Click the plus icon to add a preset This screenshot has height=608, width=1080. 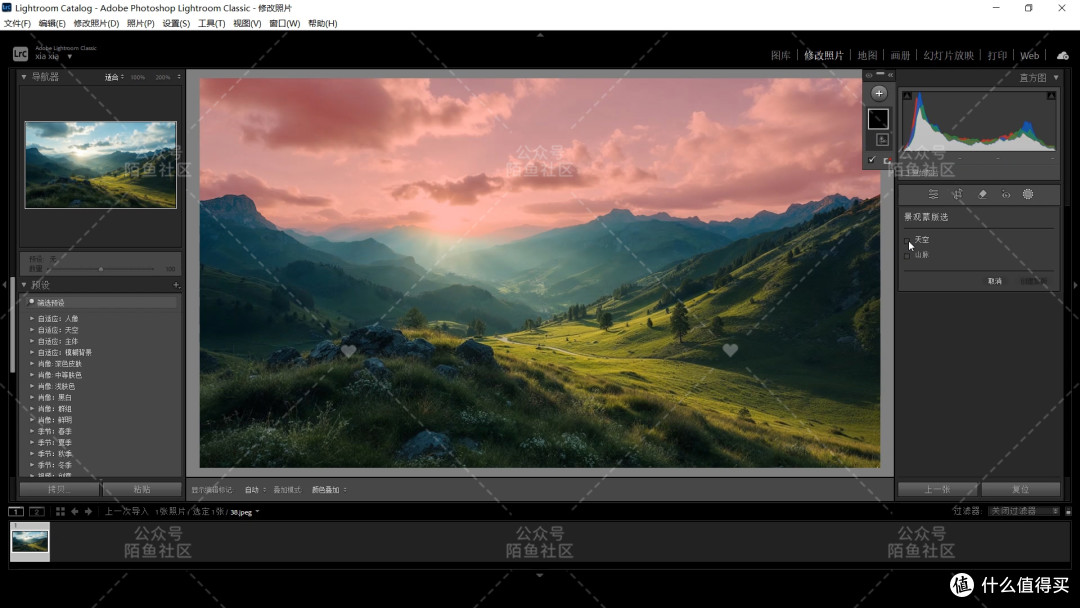pyautogui.click(x=176, y=284)
